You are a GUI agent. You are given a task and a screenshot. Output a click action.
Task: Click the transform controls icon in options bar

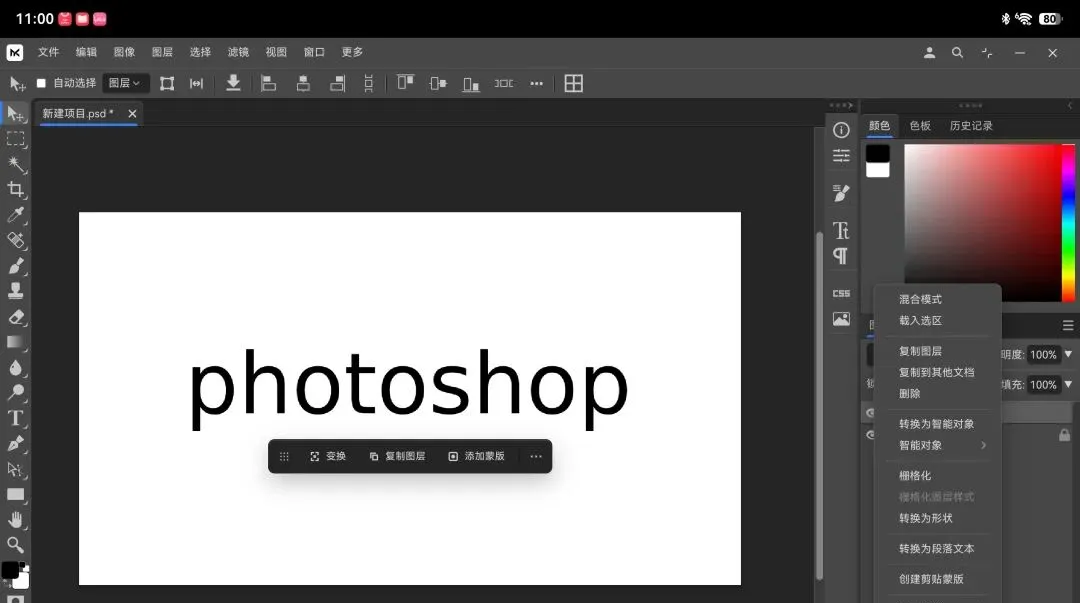pyautogui.click(x=167, y=83)
